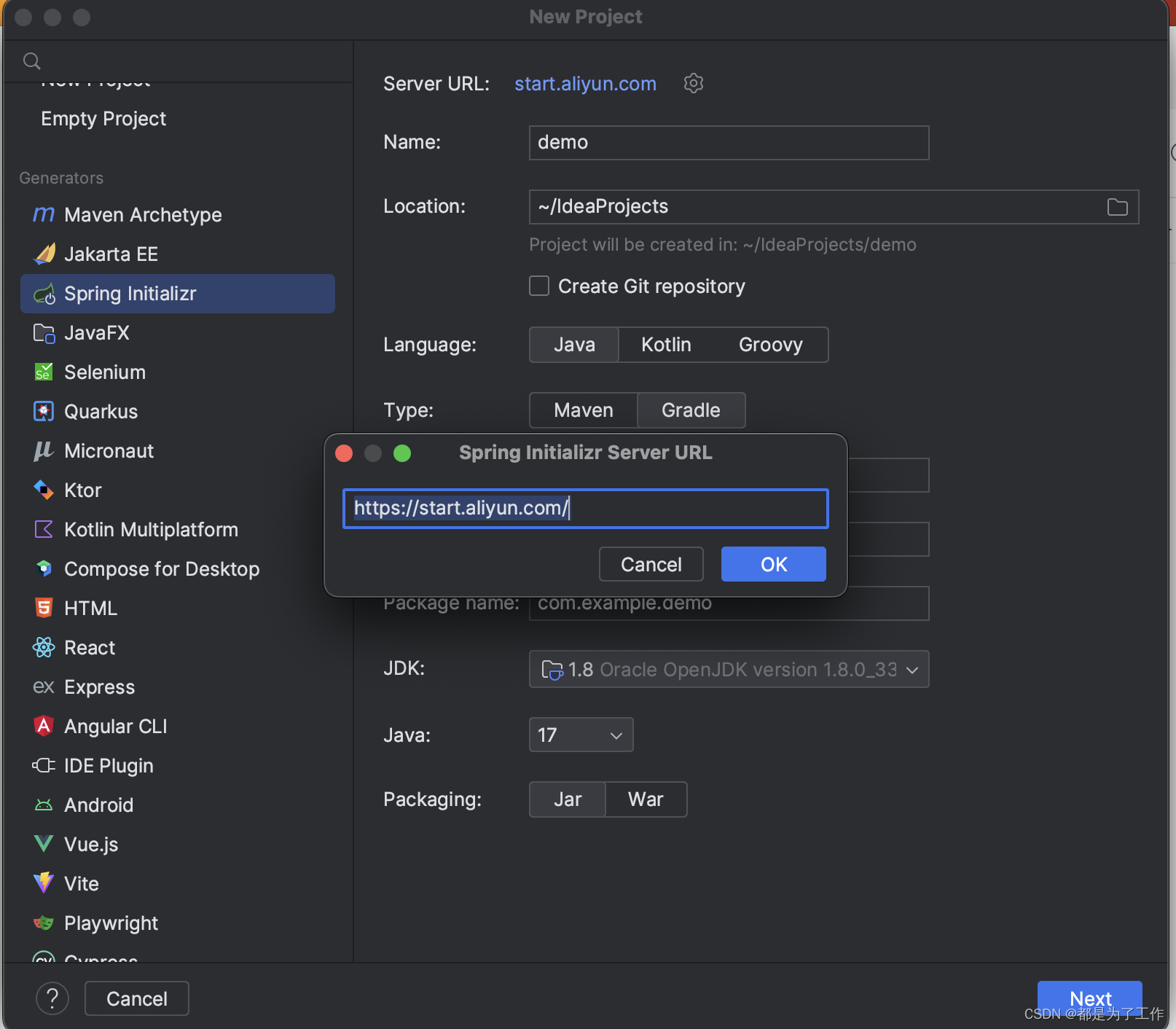Click Cancel at bottom of New Project
Screen dimensions: 1176x1029
pos(137,998)
